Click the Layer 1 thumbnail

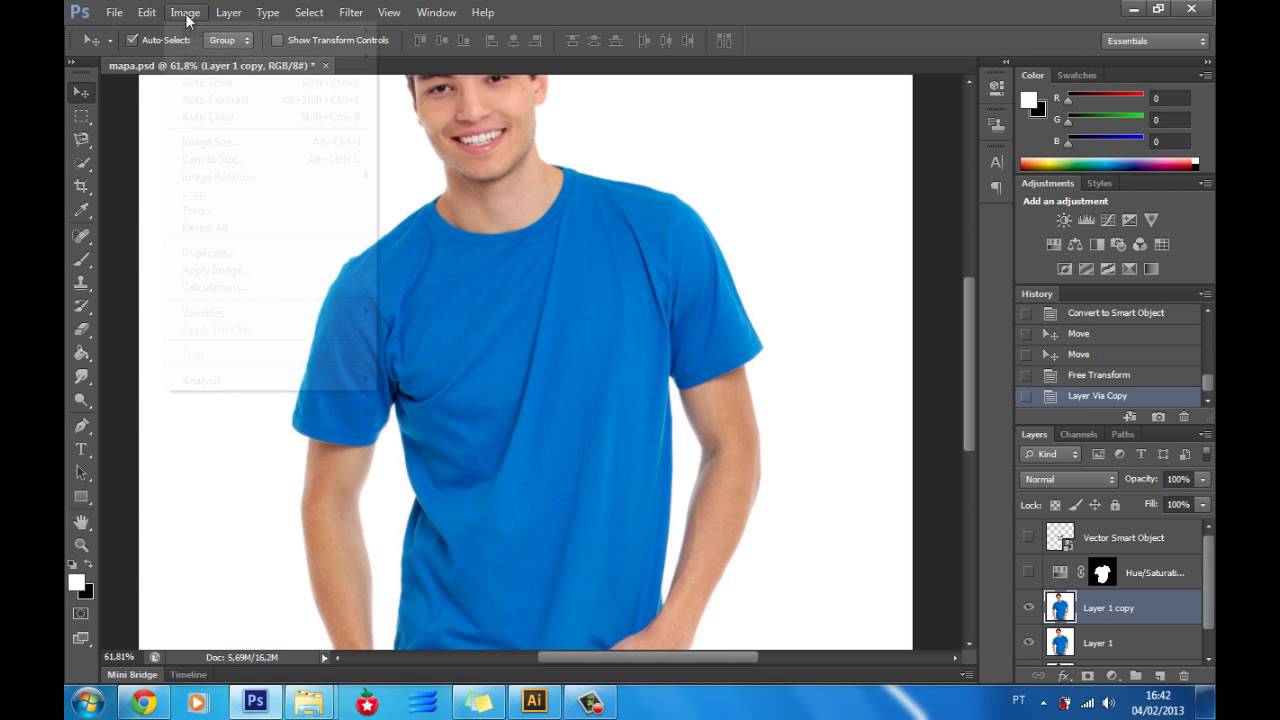click(x=1060, y=642)
